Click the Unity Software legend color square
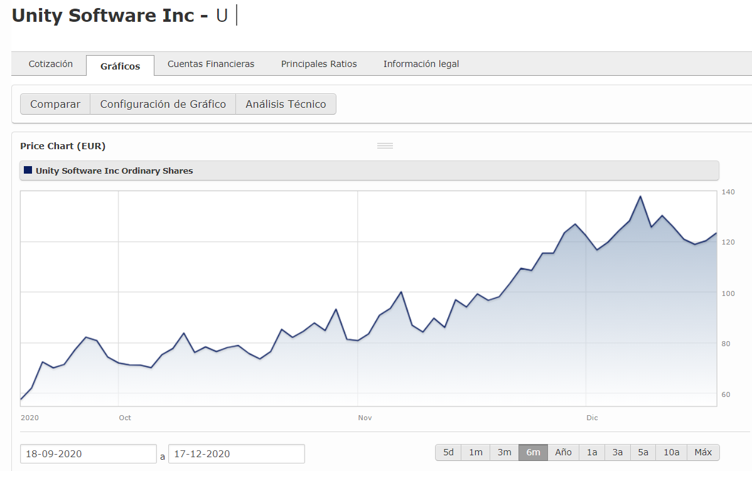The height and width of the screenshot is (484, 753). click(x=28, y=170)
